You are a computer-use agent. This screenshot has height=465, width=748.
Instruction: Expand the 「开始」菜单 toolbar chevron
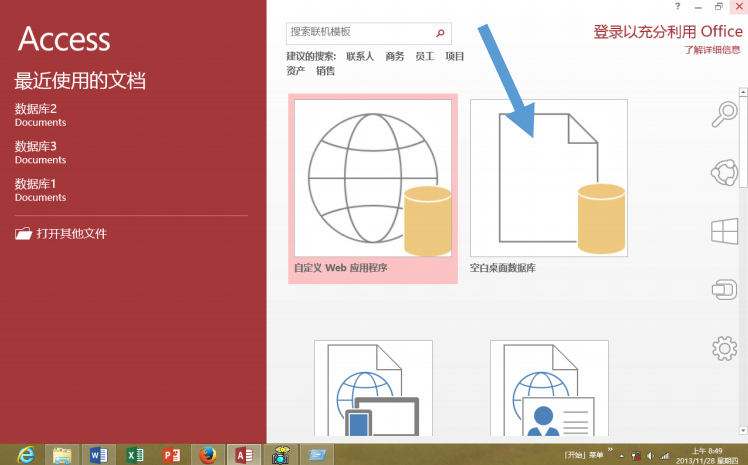[x=610, y=449]
